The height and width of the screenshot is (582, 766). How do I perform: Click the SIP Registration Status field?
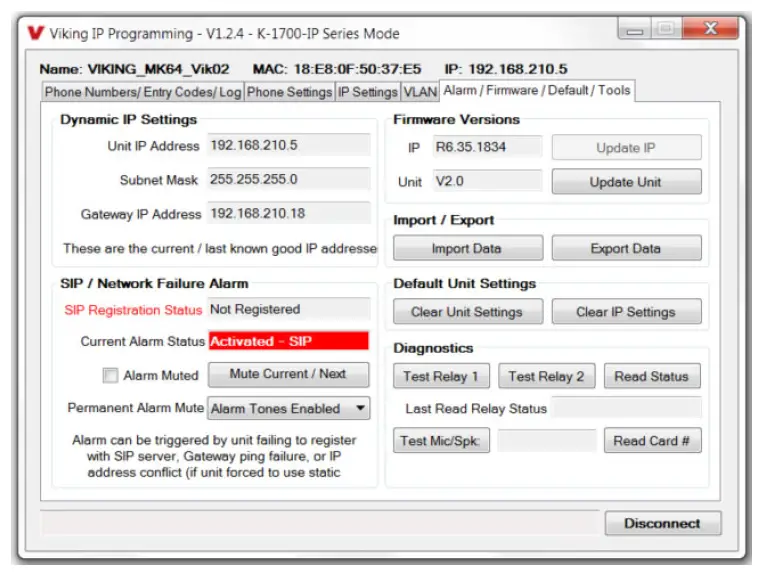[x=289, y=309]
